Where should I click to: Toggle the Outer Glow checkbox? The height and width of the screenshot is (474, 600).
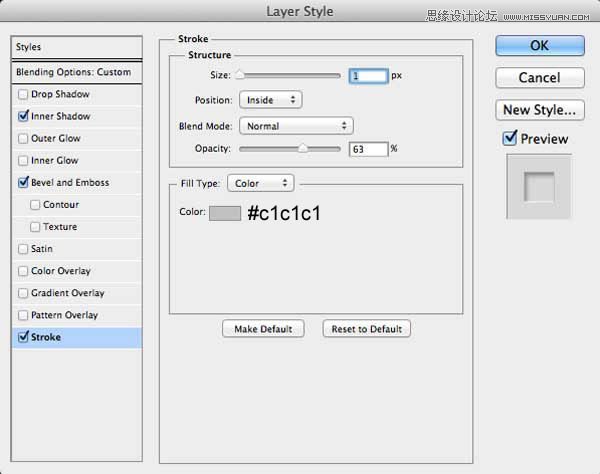(24, 139)
